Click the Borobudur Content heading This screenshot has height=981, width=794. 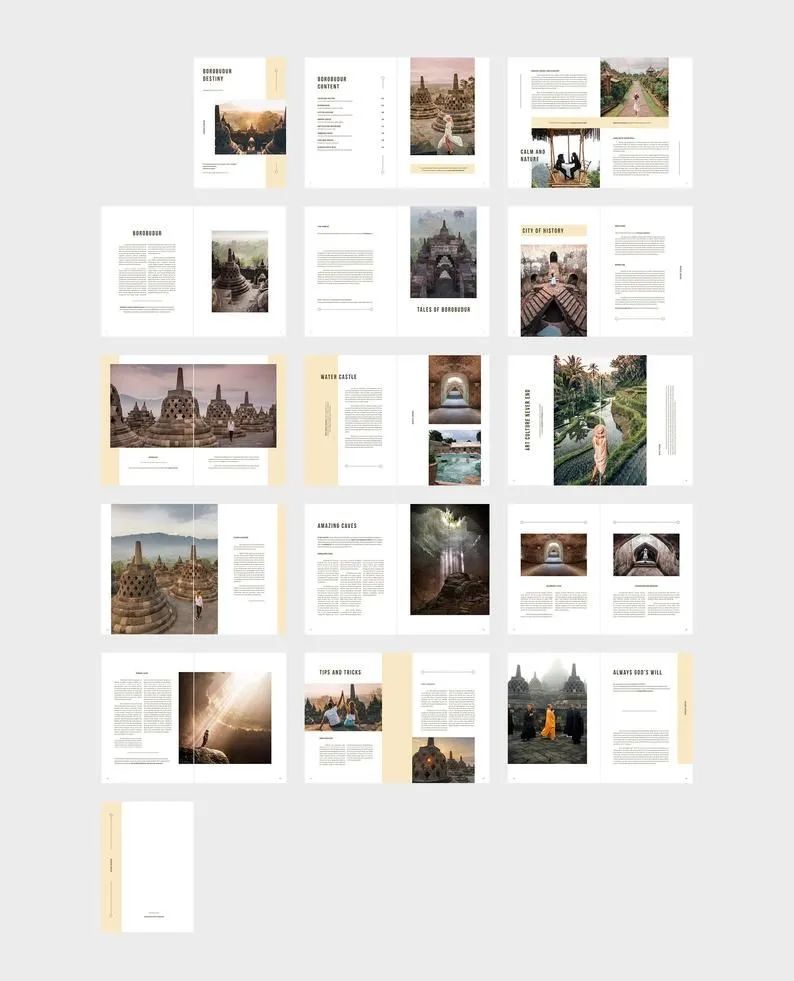tap(332, 83)
